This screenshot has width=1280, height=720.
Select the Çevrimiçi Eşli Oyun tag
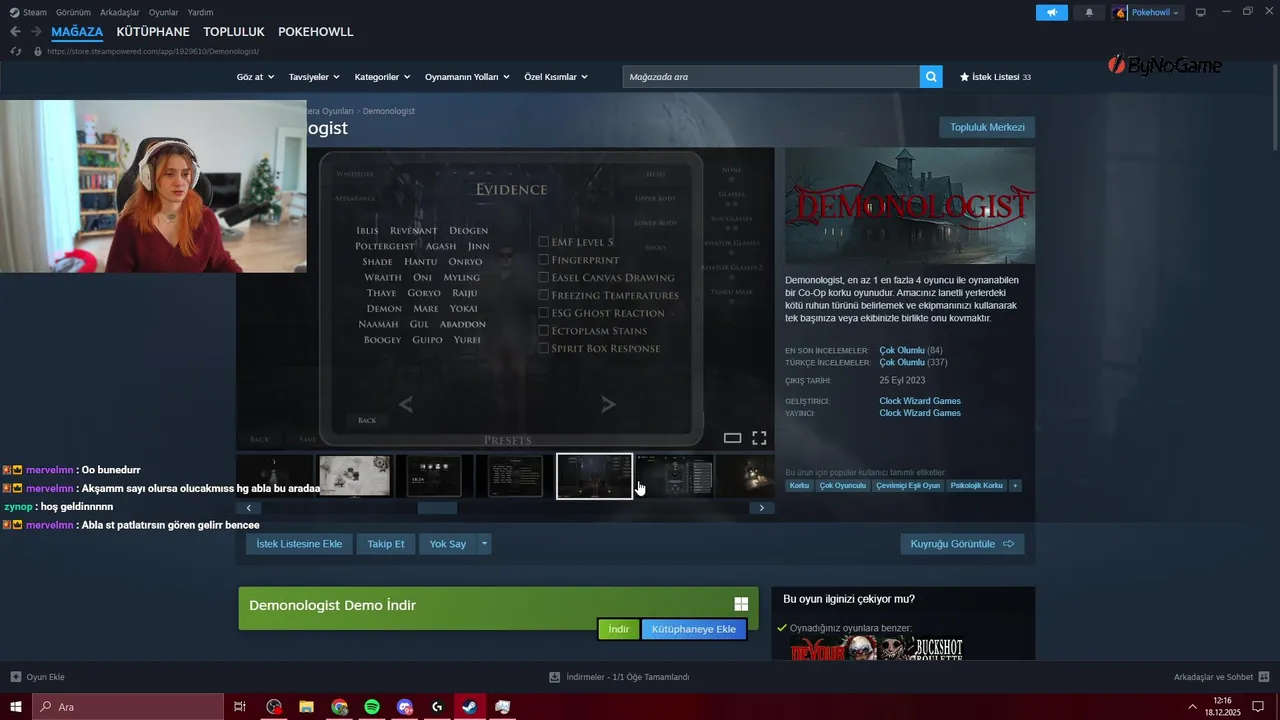(x=908, y=486)
